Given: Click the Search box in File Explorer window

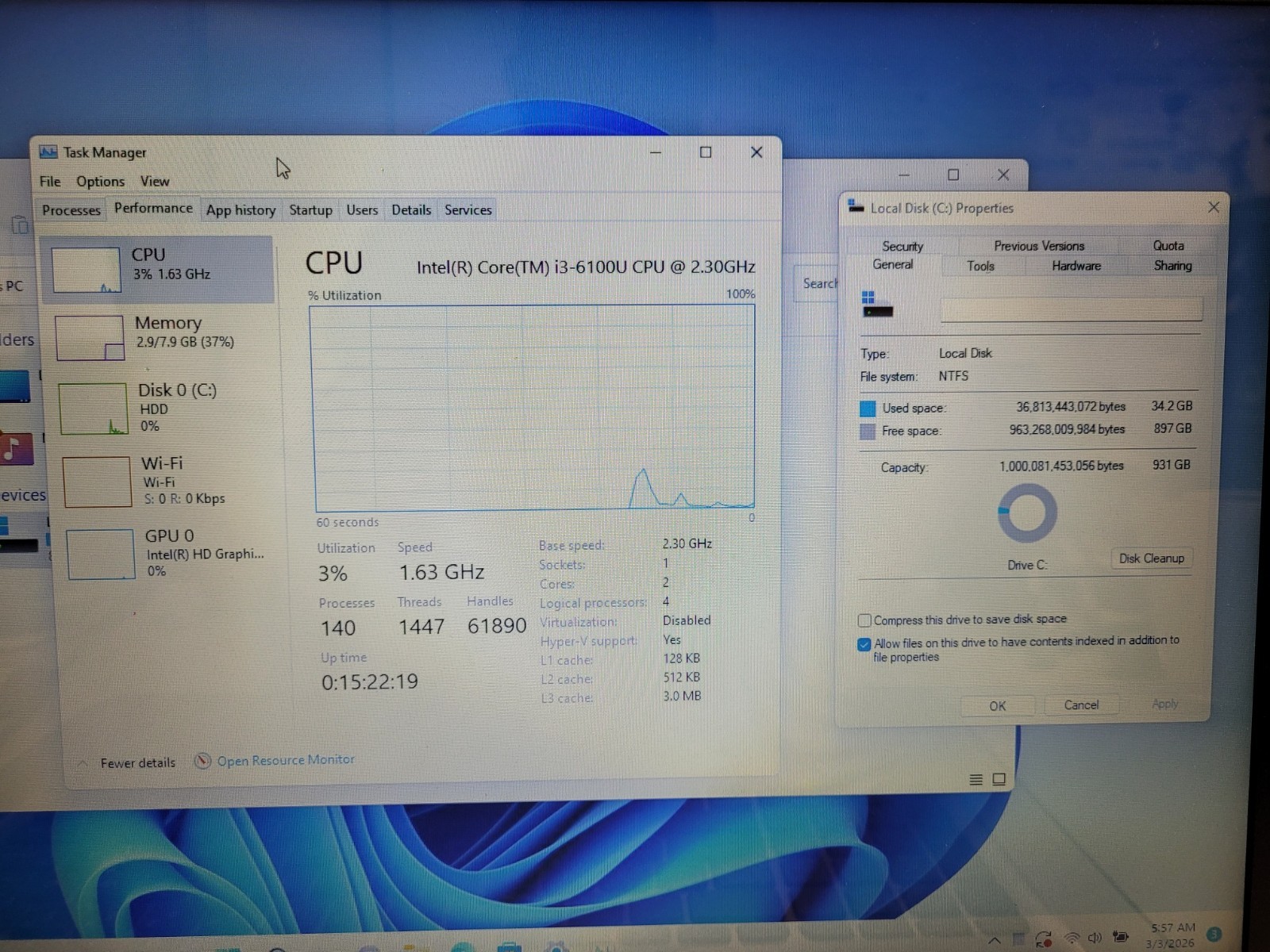Looking at the screenshot, I should point(818,283).
